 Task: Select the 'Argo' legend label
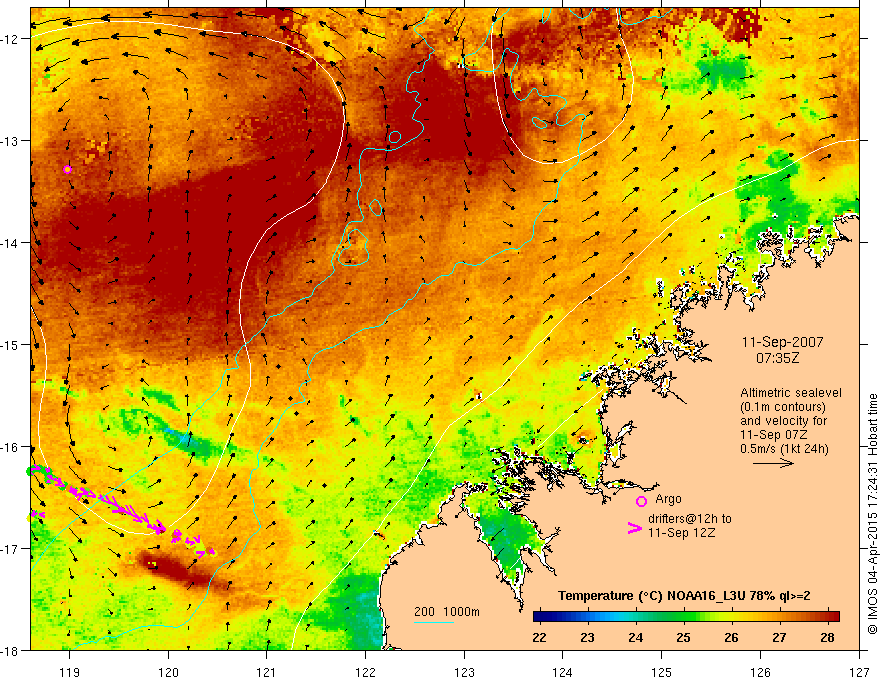[668, 499]
